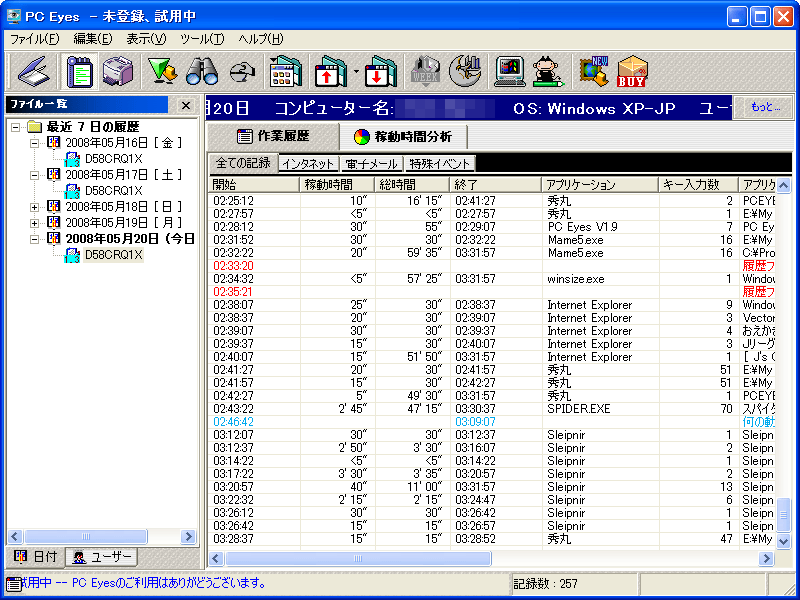This screenshot has width=800, height=600.
Task: Click the globe NEW update icon
Action: pyautogui.click(x=594, y=71)
